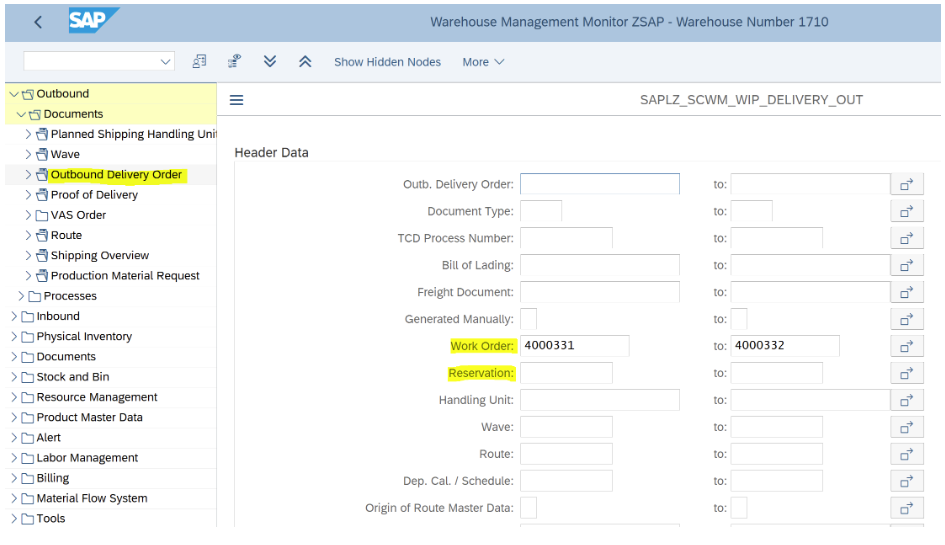This screenshot has height=545, width=945.
Task: Open the Alert folder
Action: click(x=48, y=438)
